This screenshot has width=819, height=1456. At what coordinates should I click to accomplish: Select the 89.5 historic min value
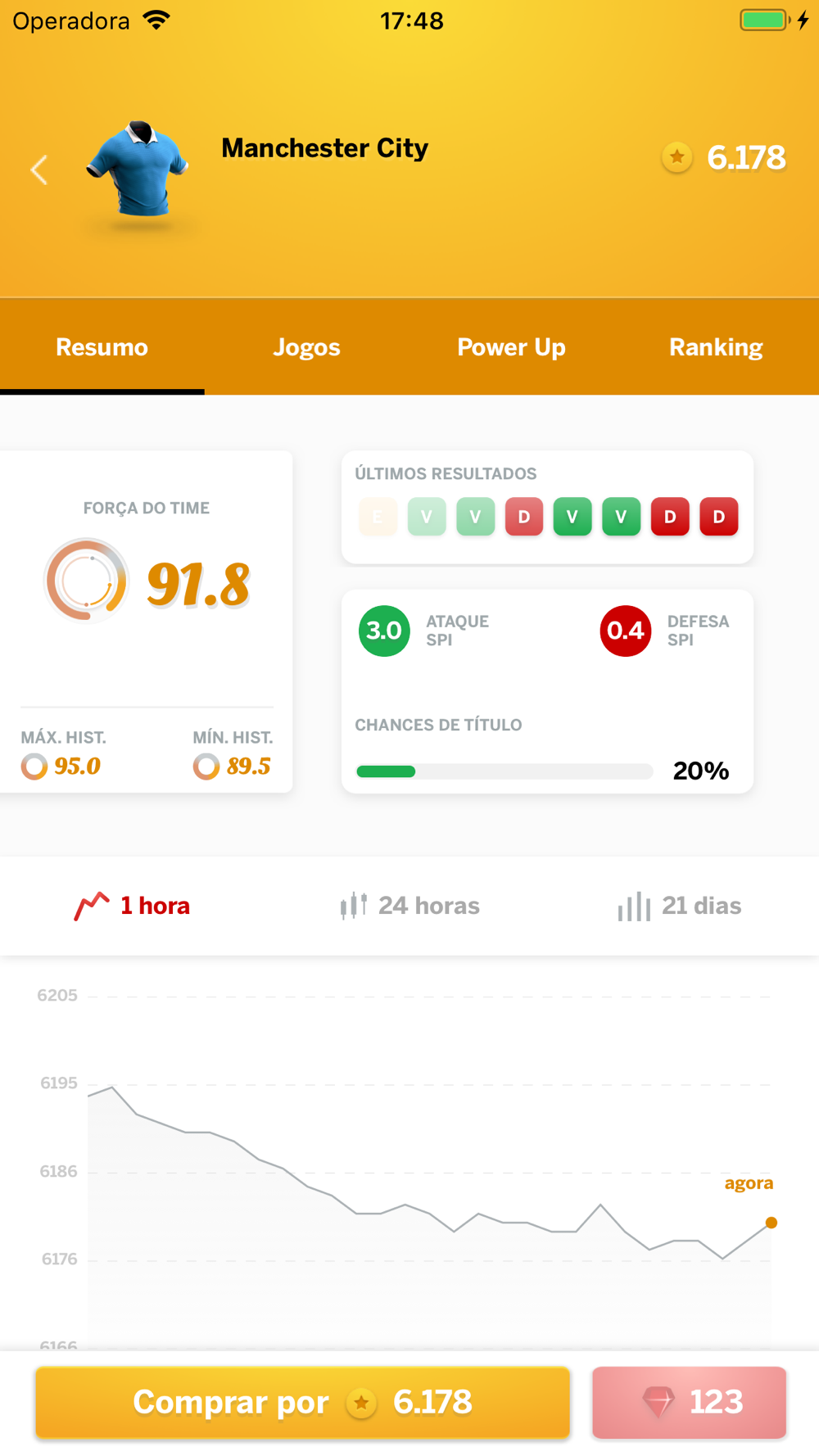(x=249, y=766)
